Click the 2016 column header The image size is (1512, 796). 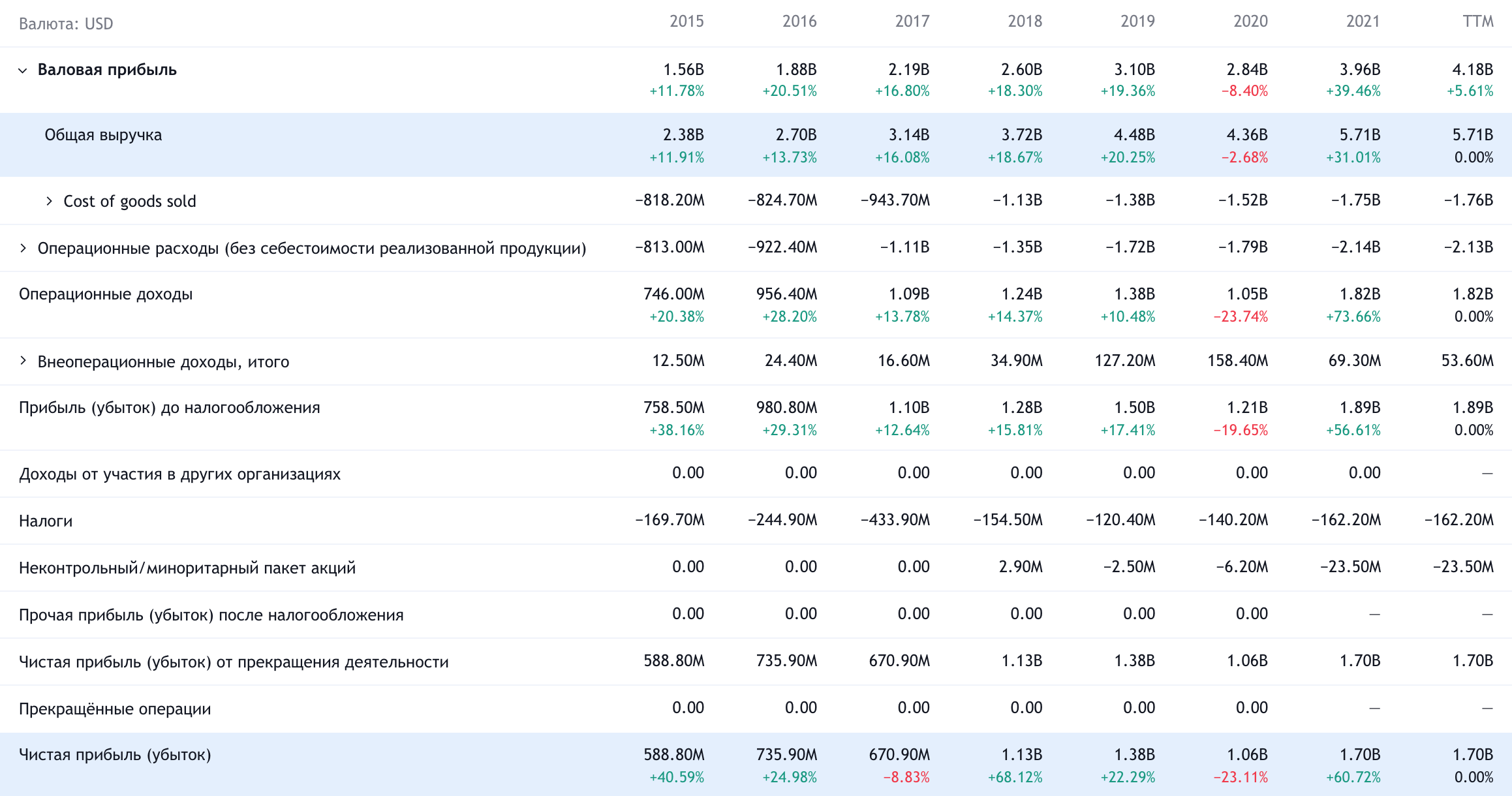[799, 22]
